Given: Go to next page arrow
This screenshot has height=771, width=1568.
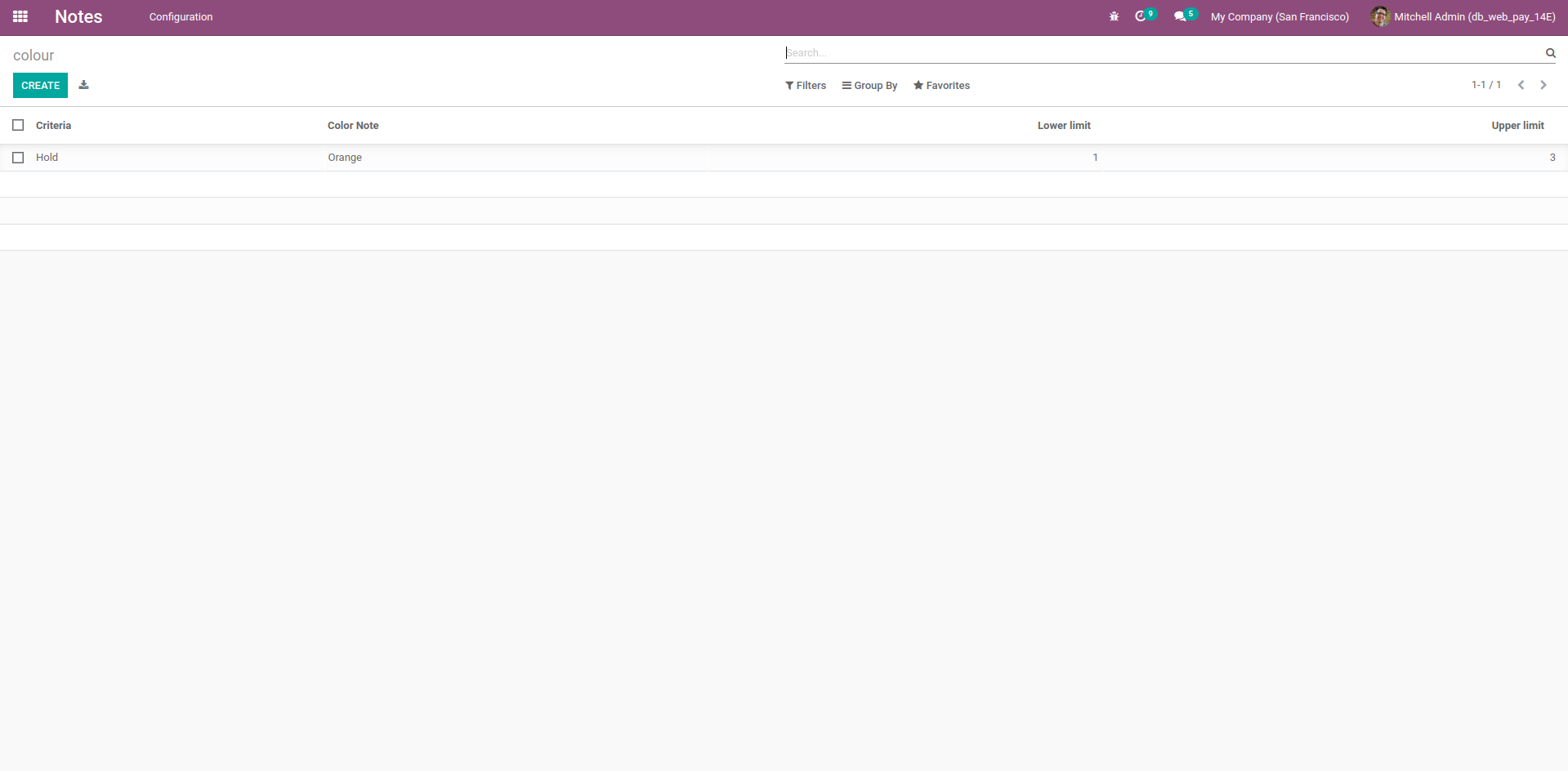Looking at the screenshot, I should [1543, 85].
